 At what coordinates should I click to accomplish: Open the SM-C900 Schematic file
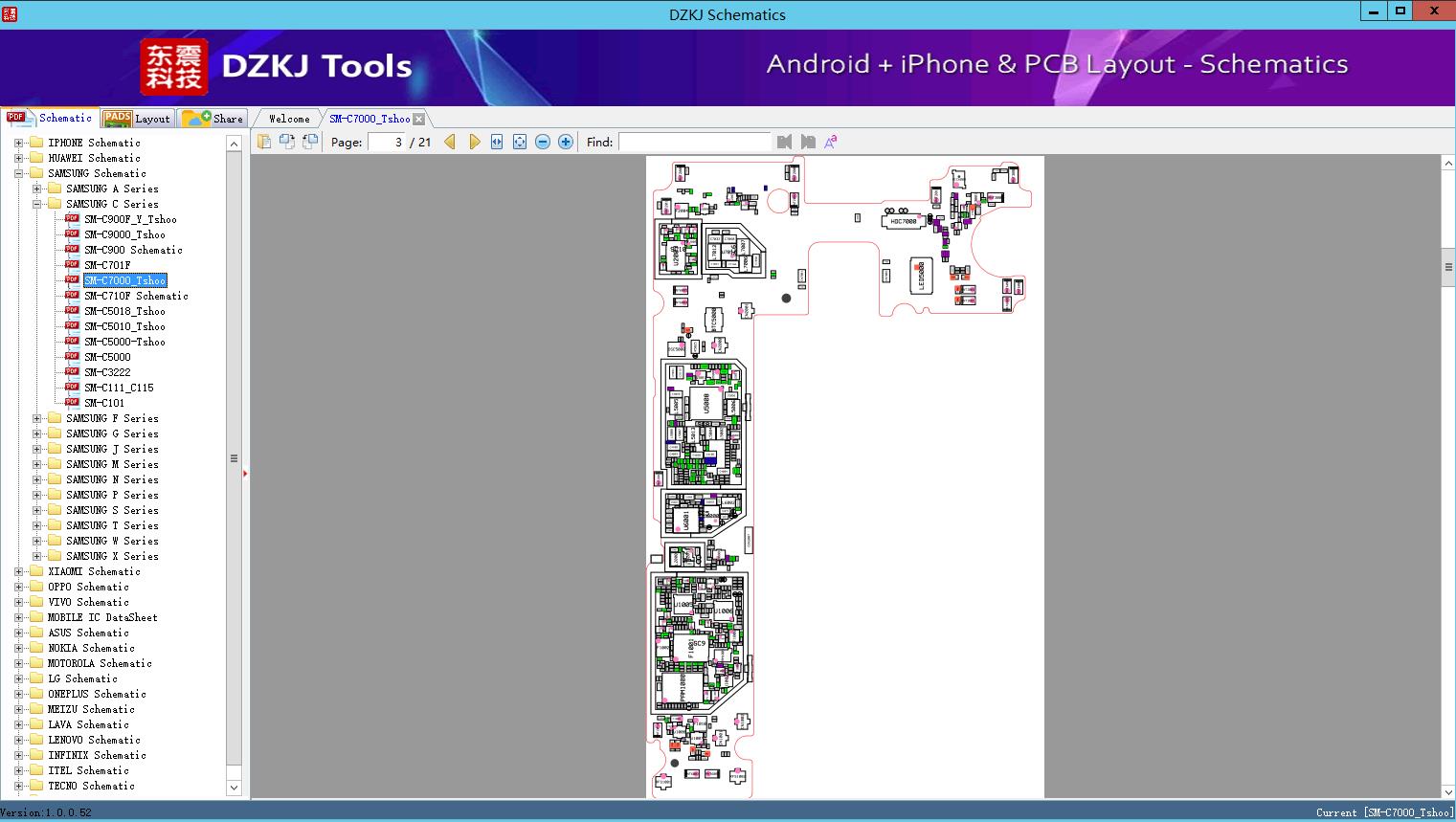coord(133,250)
